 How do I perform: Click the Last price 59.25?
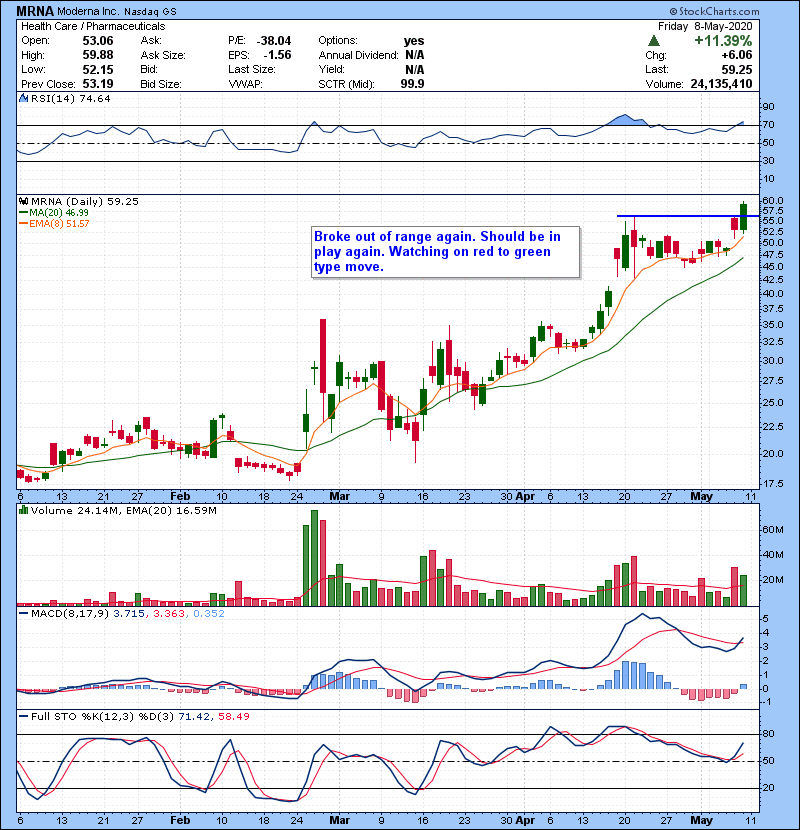pyautogui.click(x=736, y=69)
